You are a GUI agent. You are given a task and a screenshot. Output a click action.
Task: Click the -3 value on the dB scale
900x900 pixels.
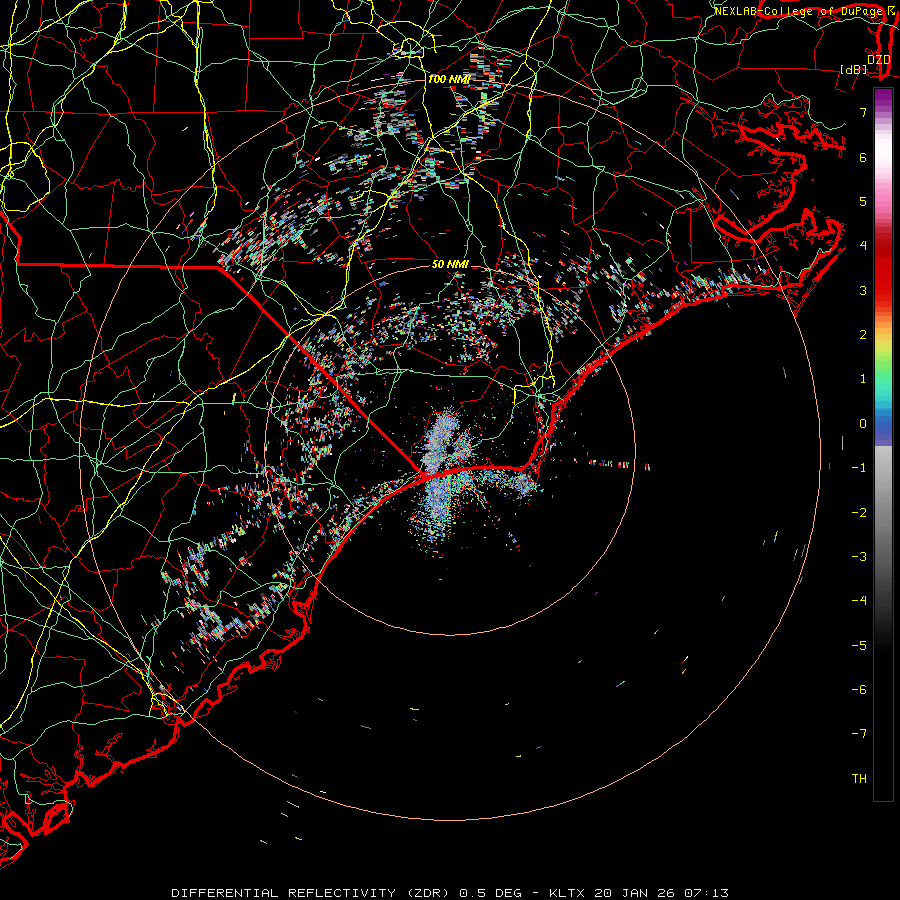859,557
